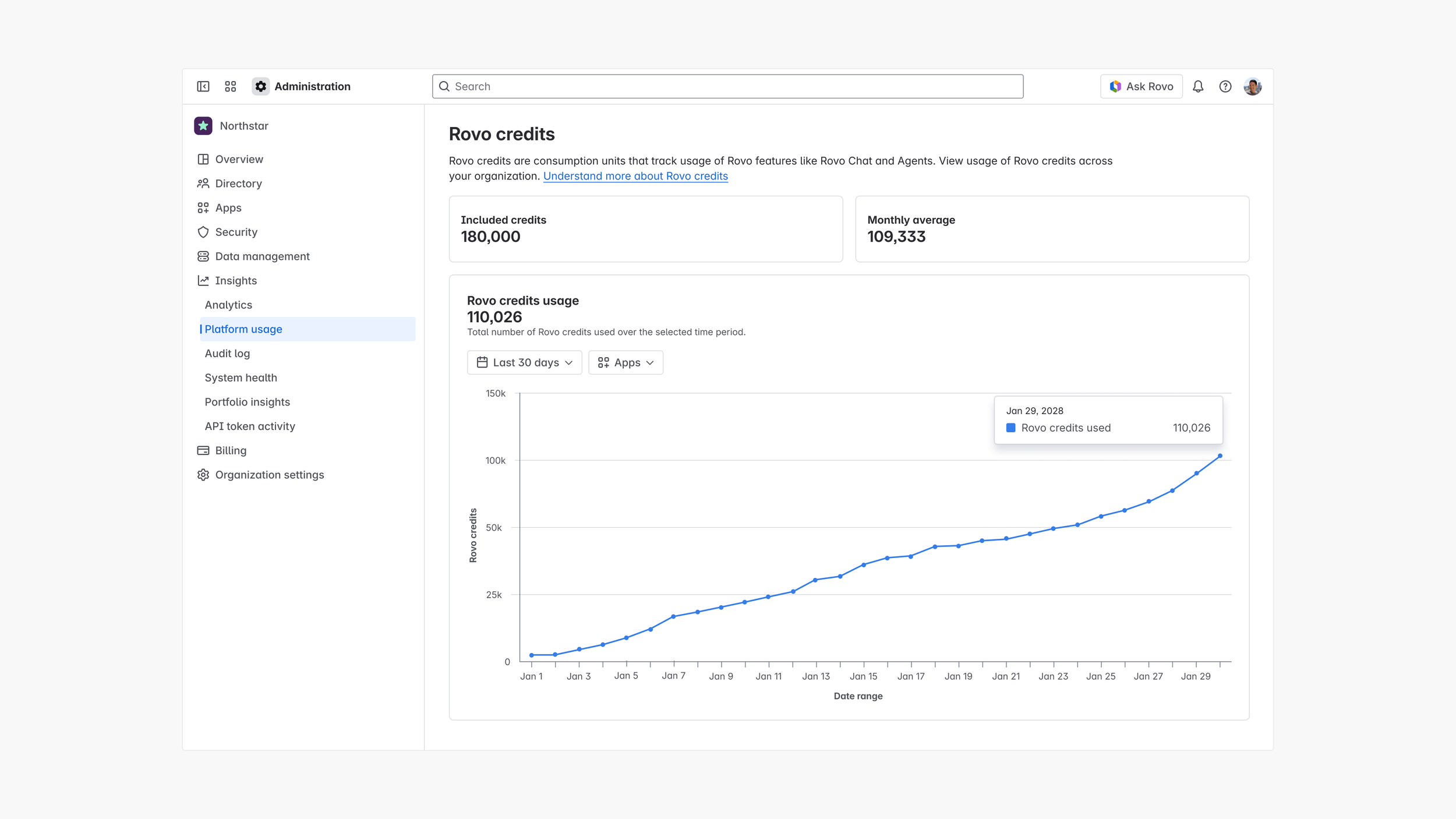Select Platform usage in sidebar
The width and height of the screenshot is (1456, 819).
click(x=243, y=329)
